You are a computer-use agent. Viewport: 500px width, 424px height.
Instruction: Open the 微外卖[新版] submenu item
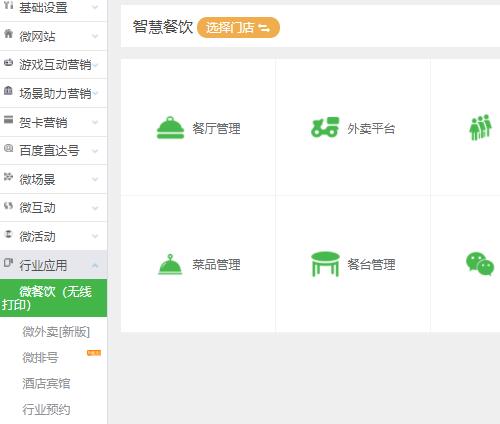point(56,332)
